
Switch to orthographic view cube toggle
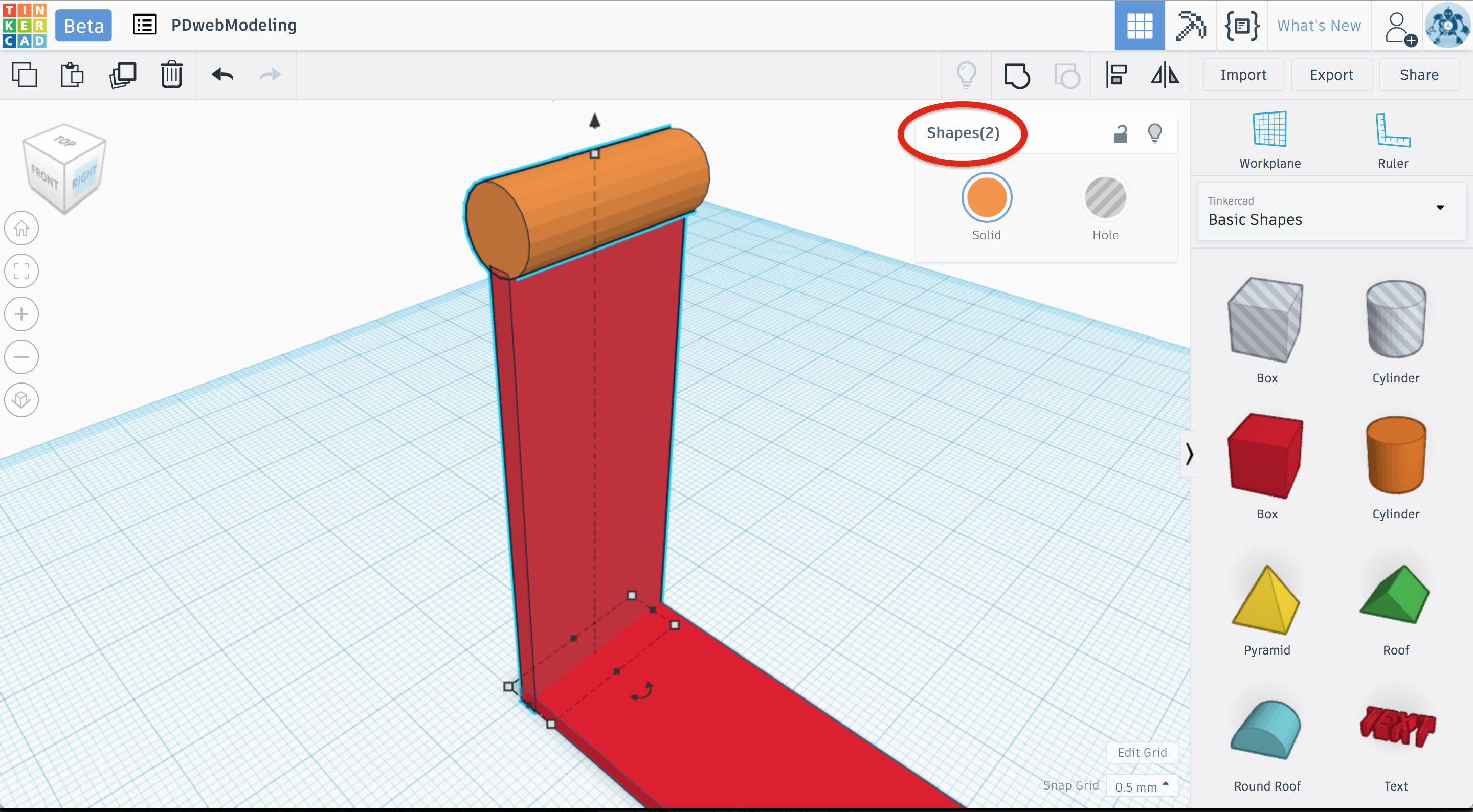[21, 399]
